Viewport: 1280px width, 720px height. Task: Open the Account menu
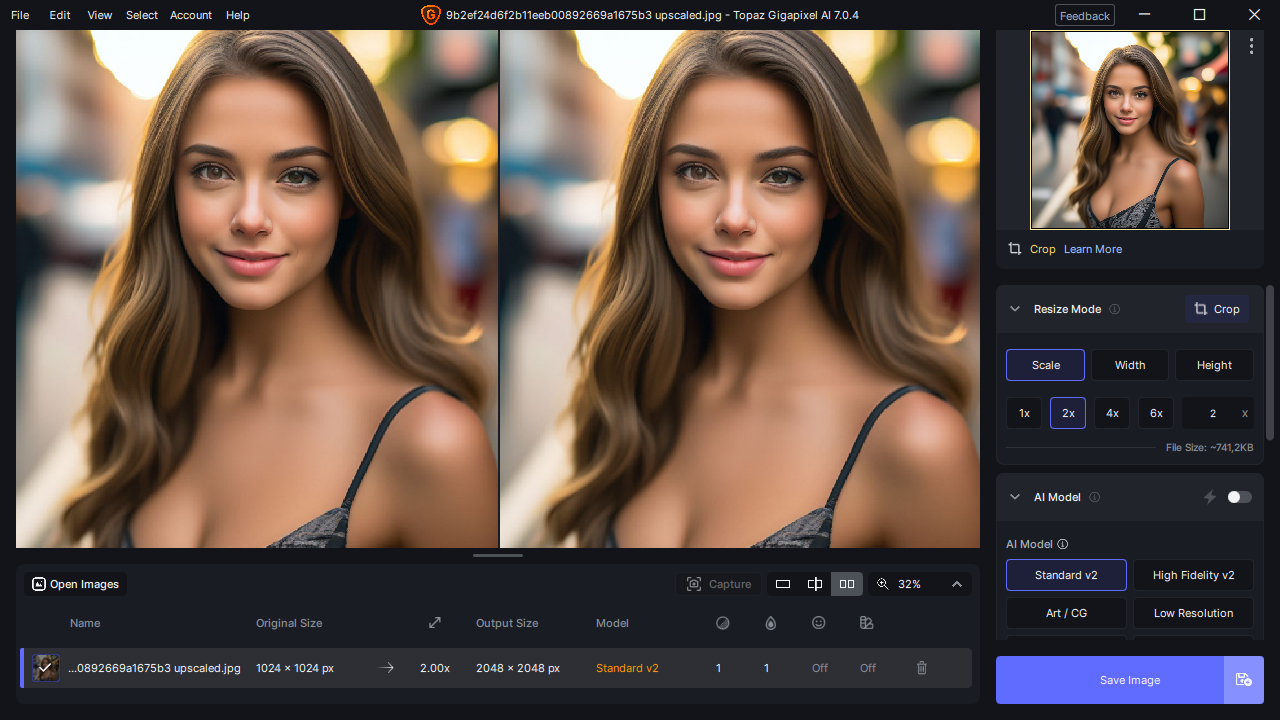pos(191,15)
